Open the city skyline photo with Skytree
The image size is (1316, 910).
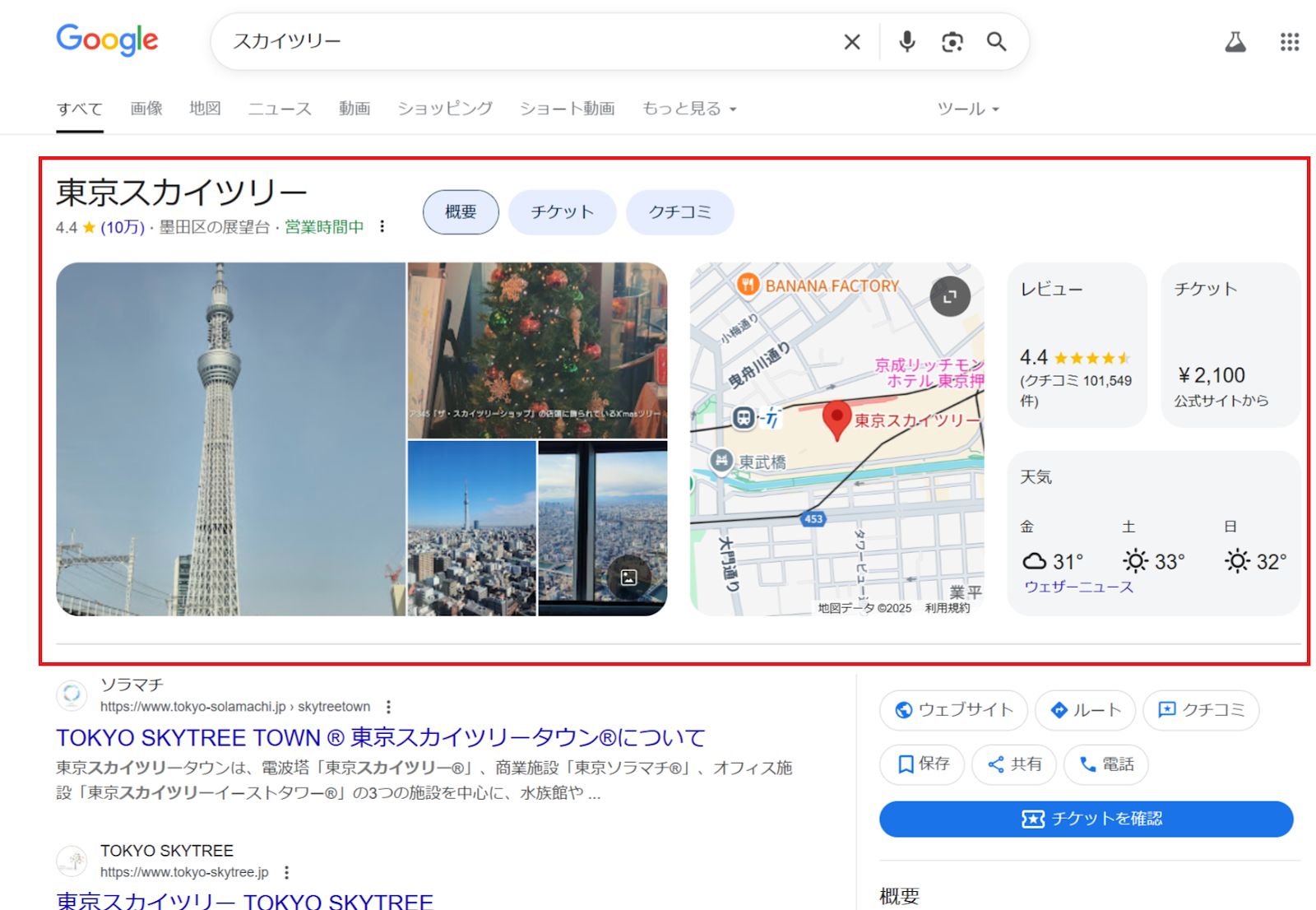(471, 528)
